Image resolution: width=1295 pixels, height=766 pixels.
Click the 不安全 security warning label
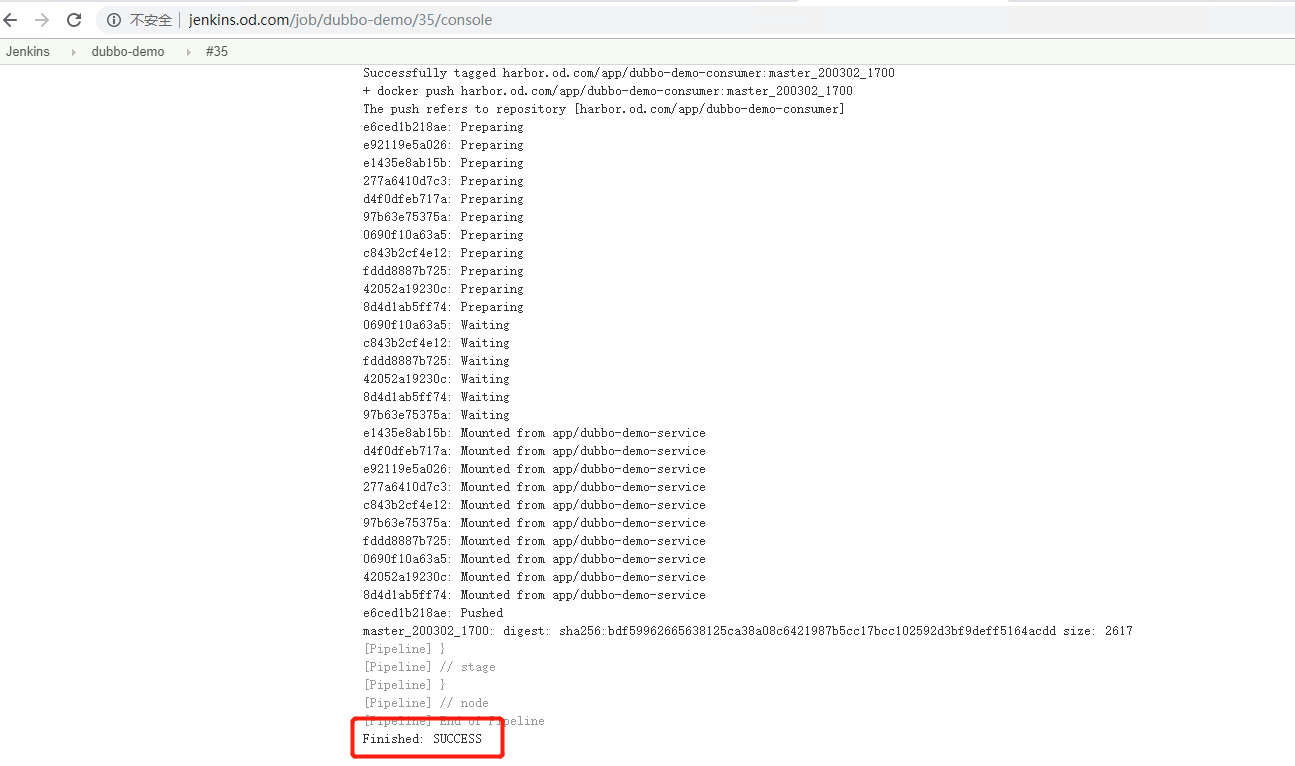[150, 20]
